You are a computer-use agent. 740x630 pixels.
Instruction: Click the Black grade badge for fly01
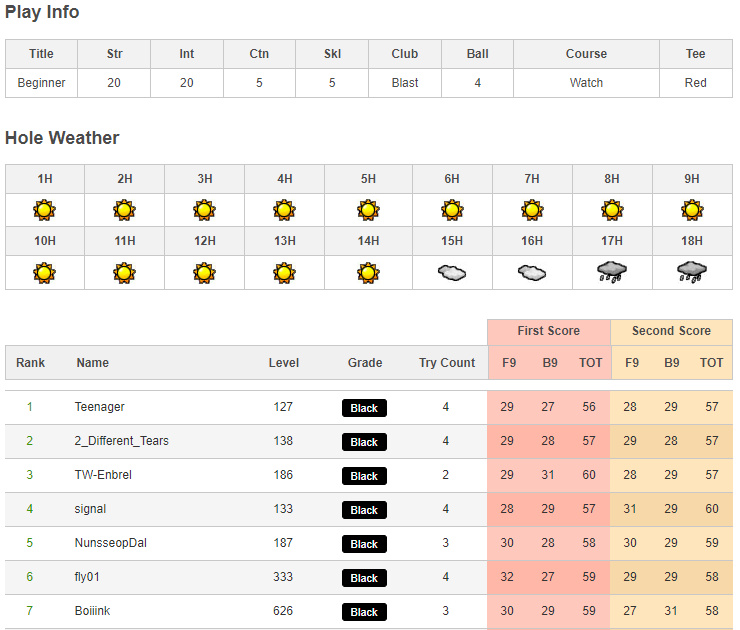click(364, 578)
